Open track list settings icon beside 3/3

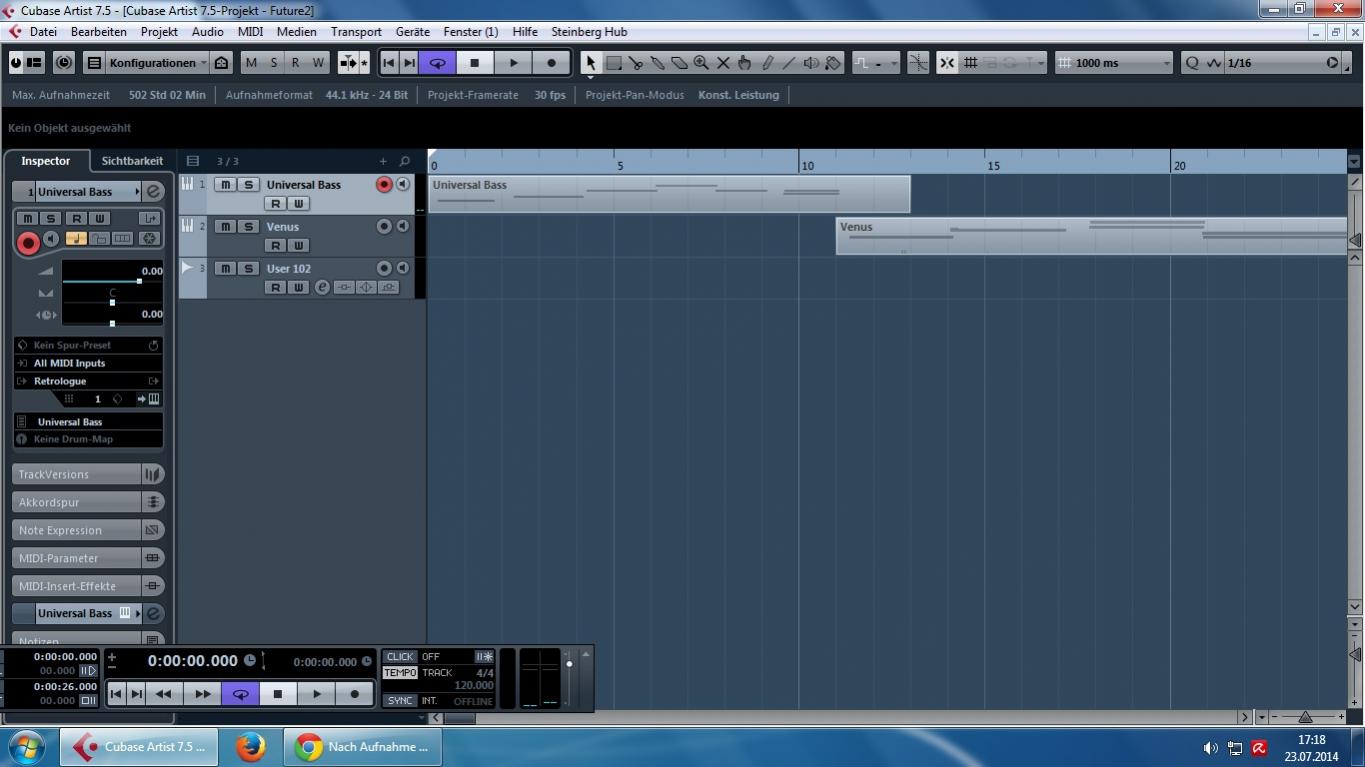(193, 161)
